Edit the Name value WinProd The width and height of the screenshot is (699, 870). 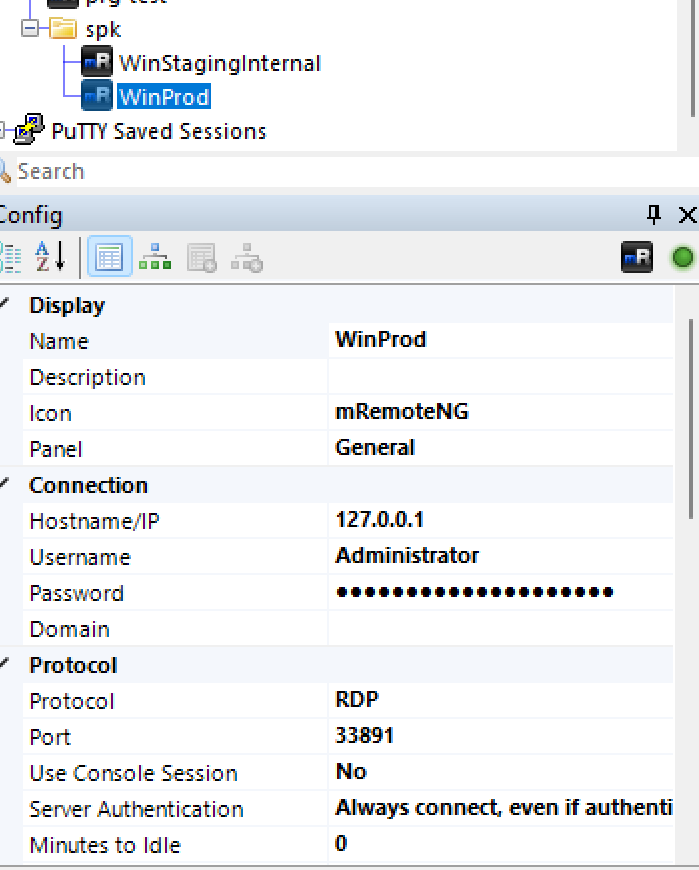501,340
